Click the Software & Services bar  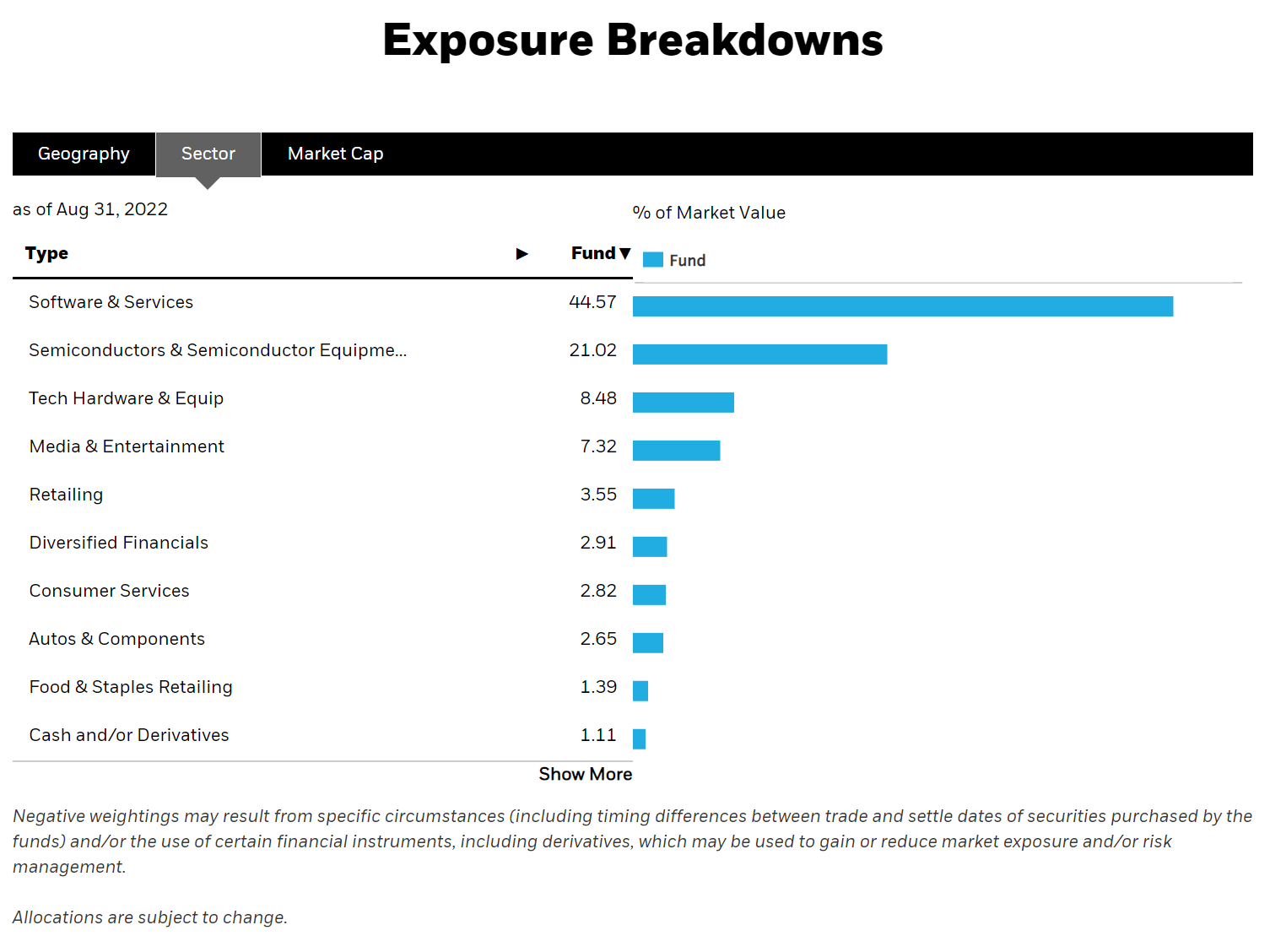[x=902, y=306]
